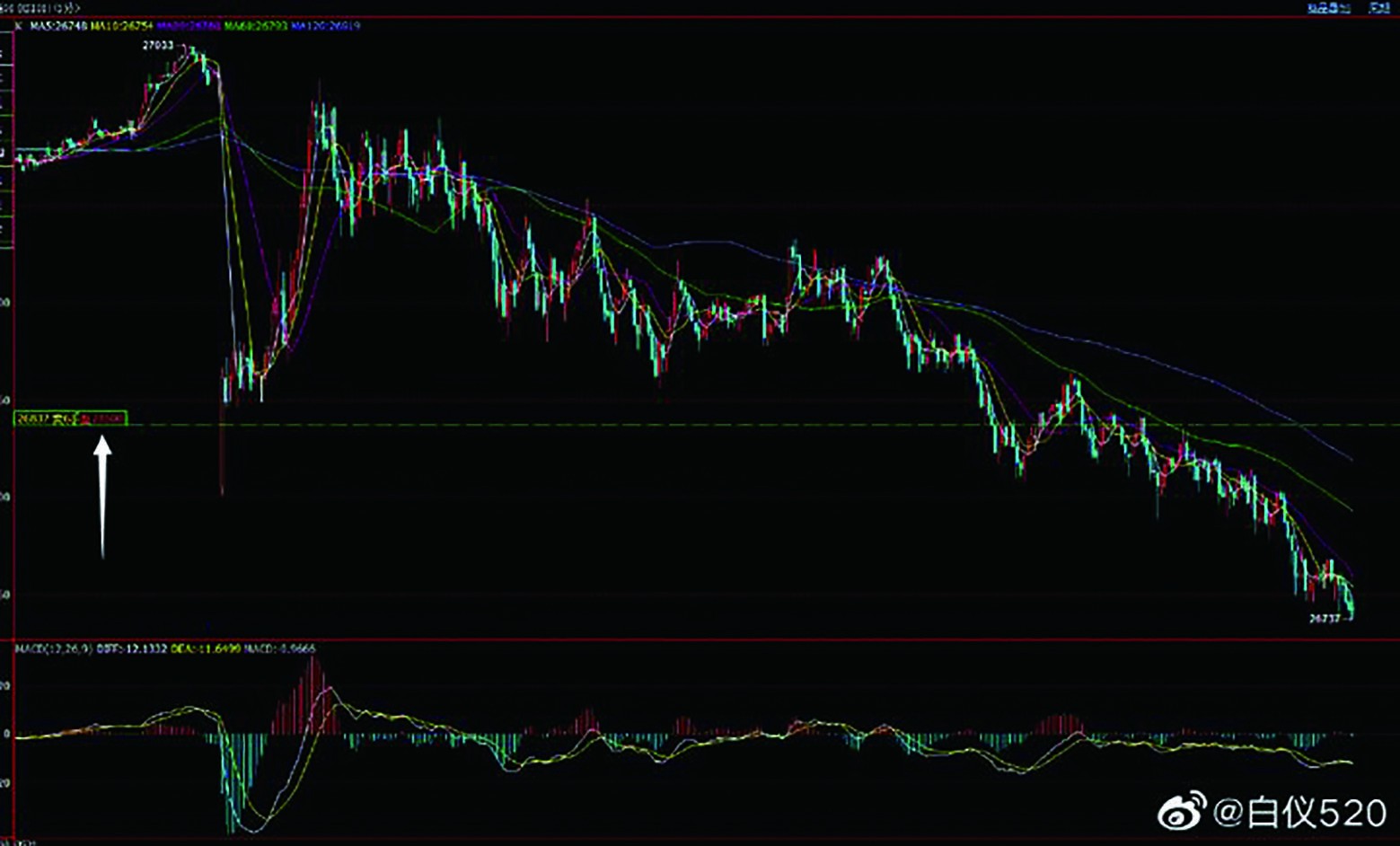
Task: Select the green MA60 moving average label
Action: click(256, 26)
